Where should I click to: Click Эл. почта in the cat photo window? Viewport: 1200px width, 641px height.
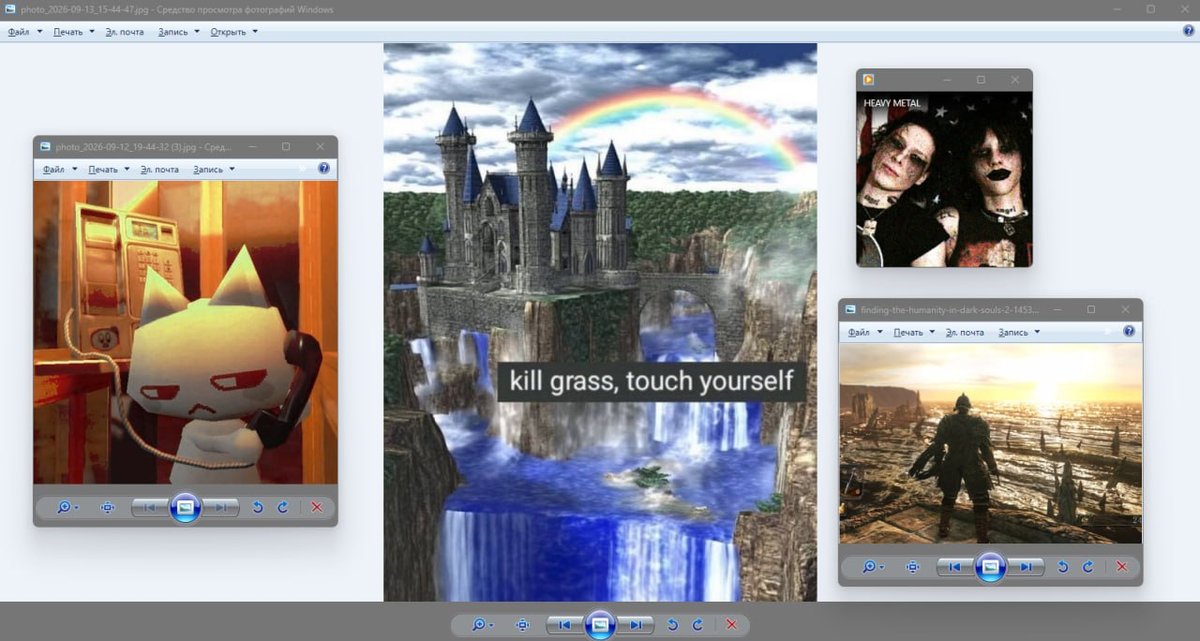tap(160, 170)
